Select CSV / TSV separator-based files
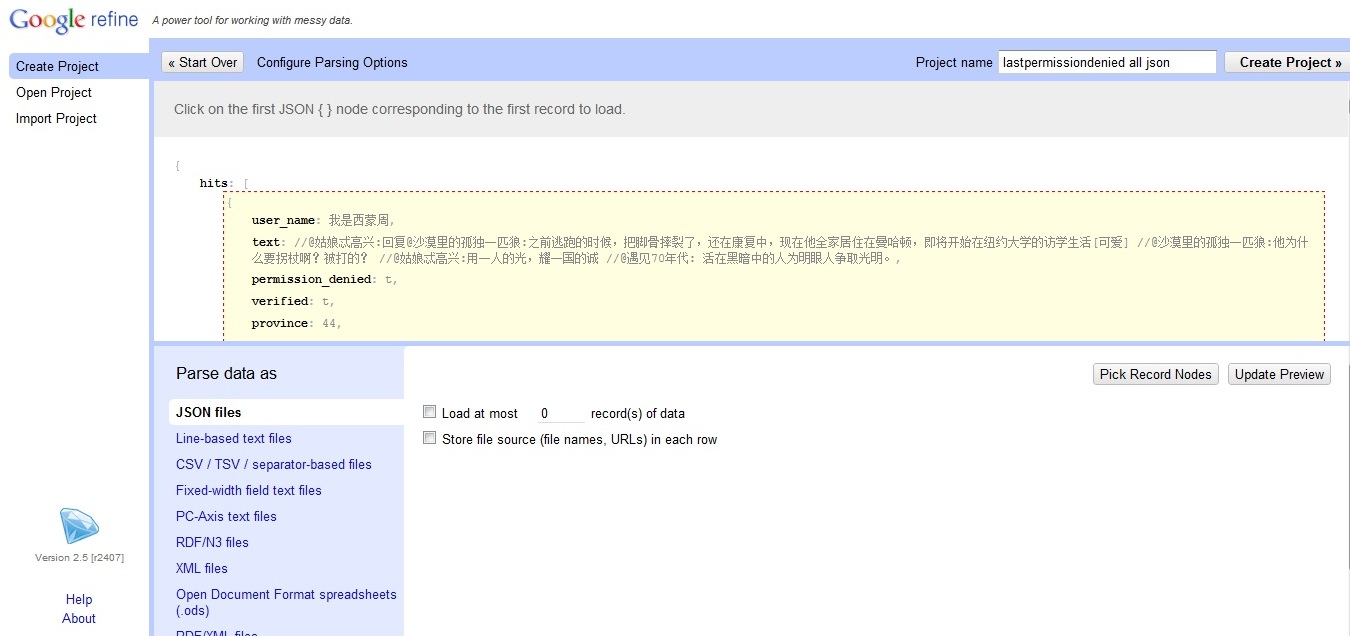This screenshot has width=1350, height=636. pyautogui.click(x=274, y=464)
